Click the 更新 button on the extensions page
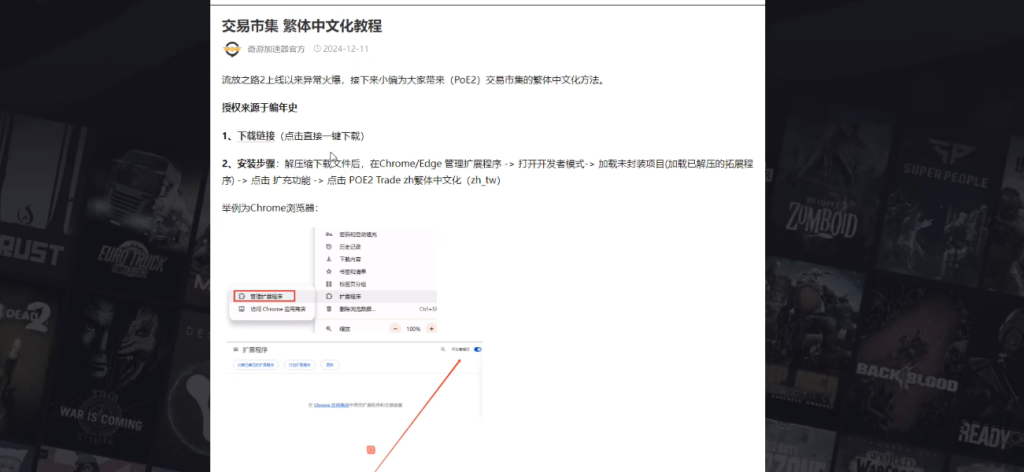 coord(330,364)
